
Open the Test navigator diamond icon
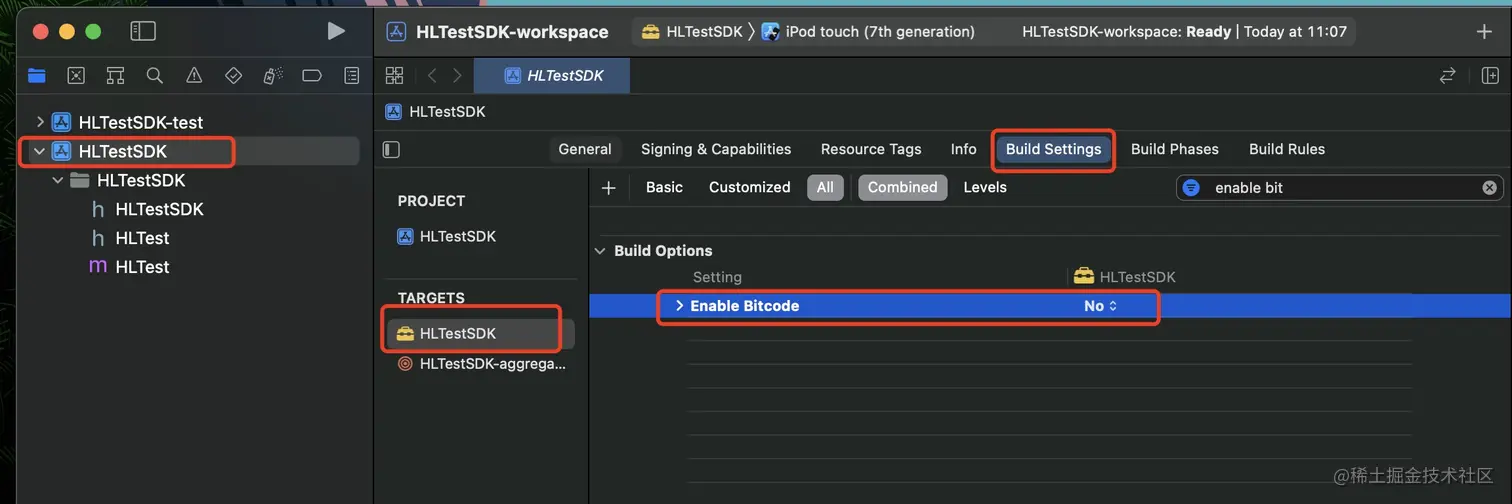pos(233,75)
